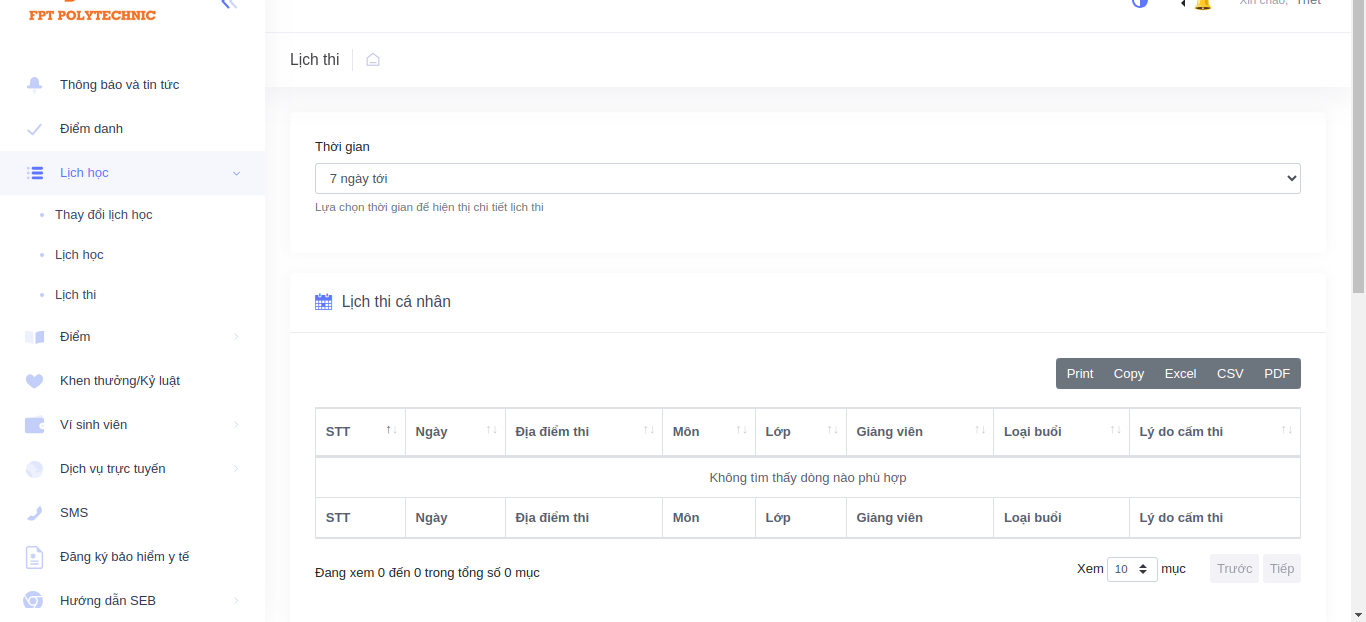Click the calendar icon beside Lịch thi cá nhân
The image size is (1366, 622).
click(x=323, y=302)
